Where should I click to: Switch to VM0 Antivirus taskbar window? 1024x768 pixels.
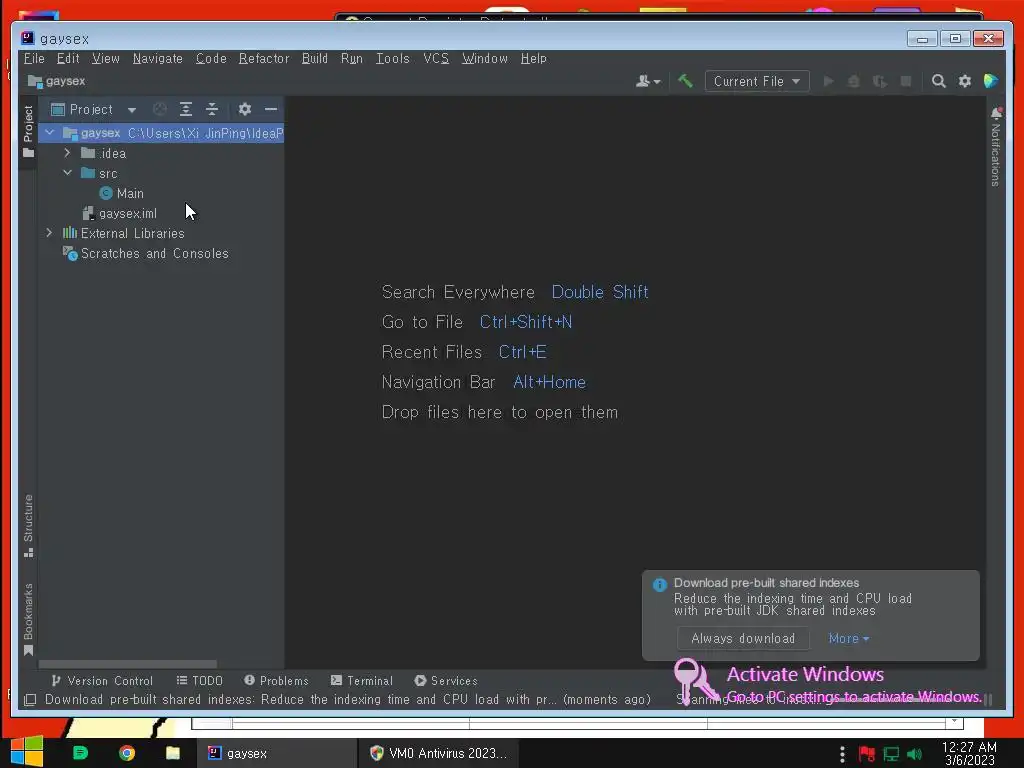point(438,753)
